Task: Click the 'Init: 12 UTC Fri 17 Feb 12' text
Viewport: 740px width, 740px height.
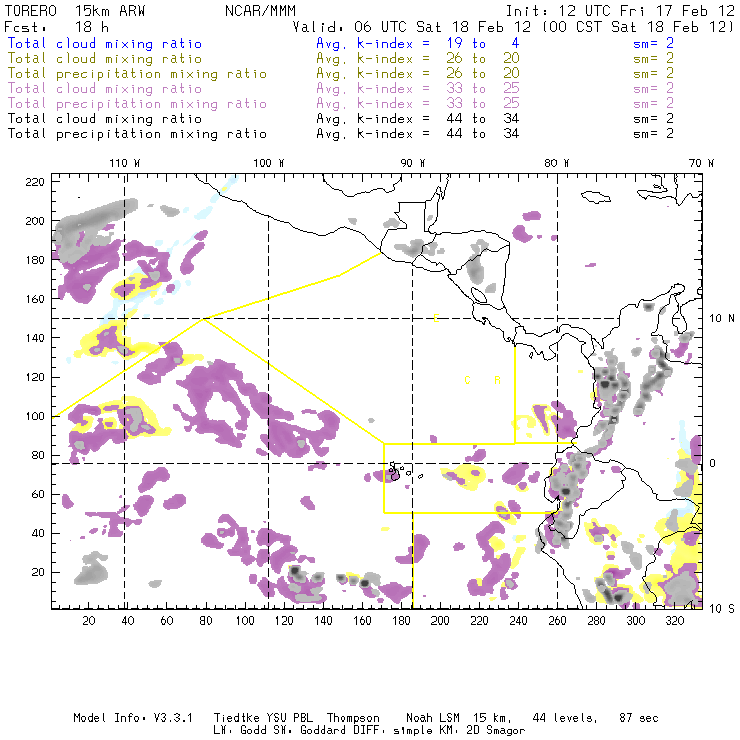Action: click(620, 11)
